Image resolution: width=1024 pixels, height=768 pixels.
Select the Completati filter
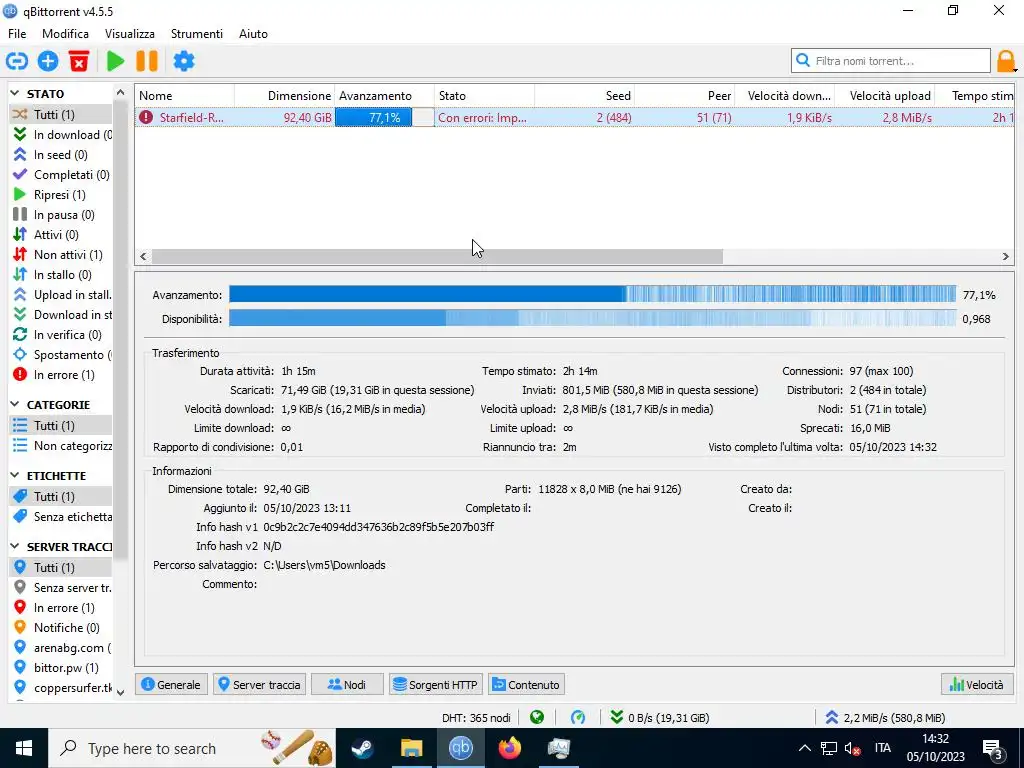62,175
